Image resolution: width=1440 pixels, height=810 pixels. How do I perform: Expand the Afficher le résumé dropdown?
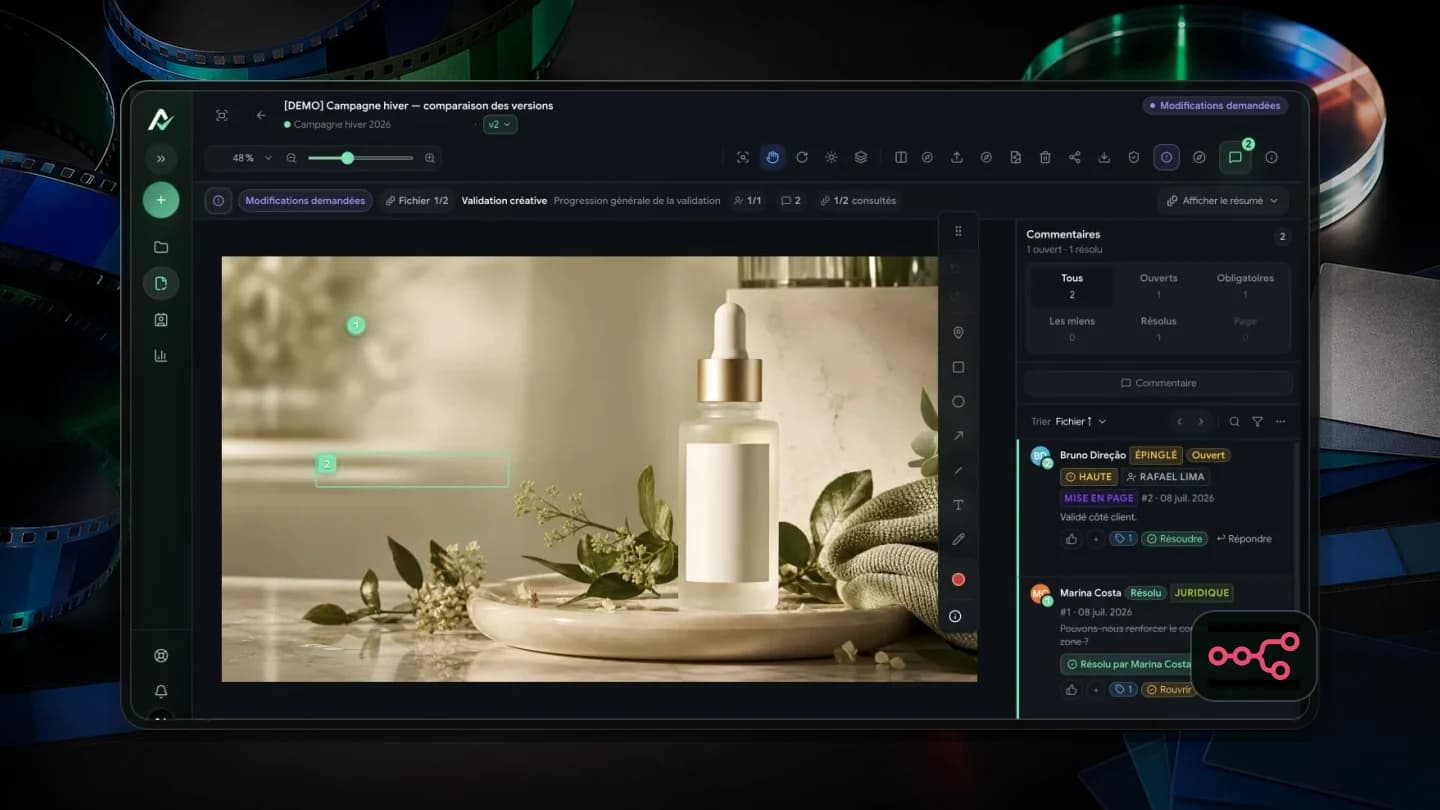1222,200
